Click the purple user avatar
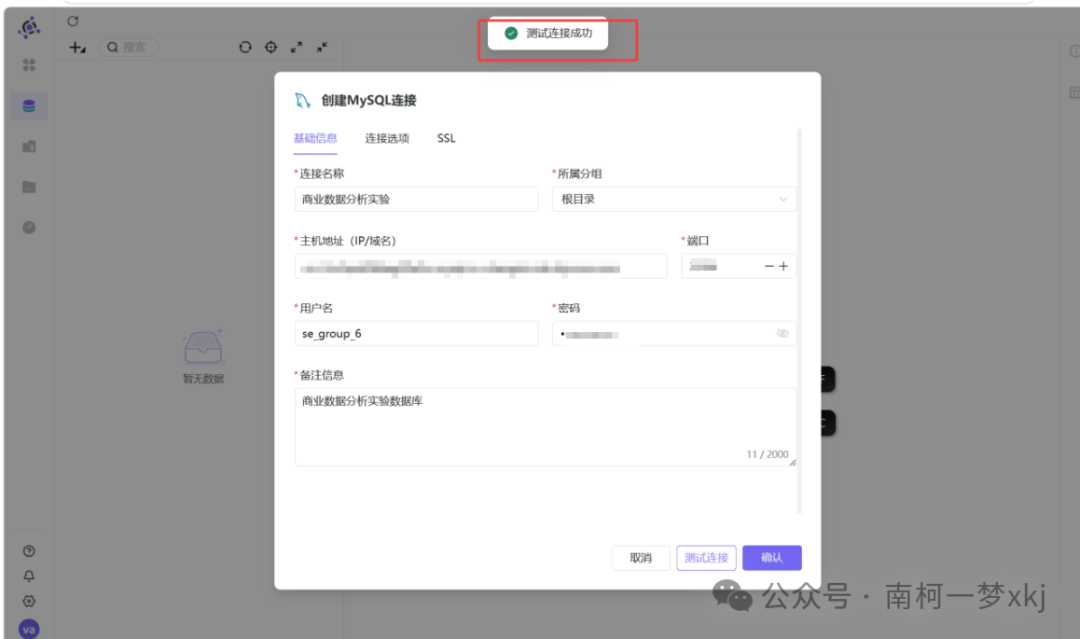This screenshot has width=1080, height=639. 29,629
